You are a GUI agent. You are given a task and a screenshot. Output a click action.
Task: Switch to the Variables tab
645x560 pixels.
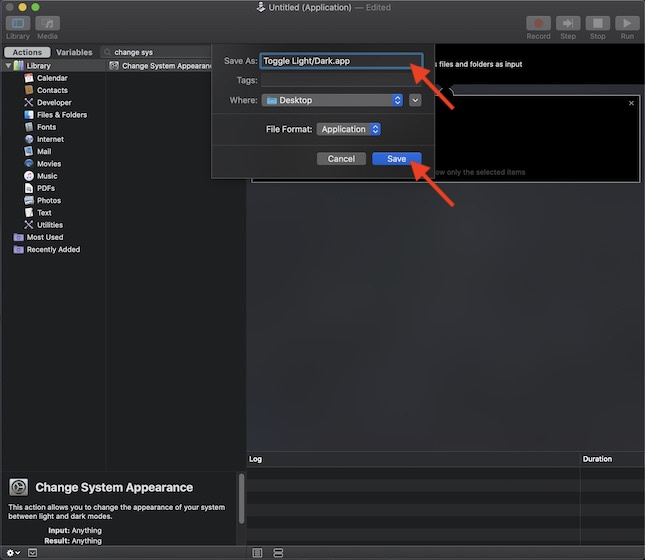[74, 52]
